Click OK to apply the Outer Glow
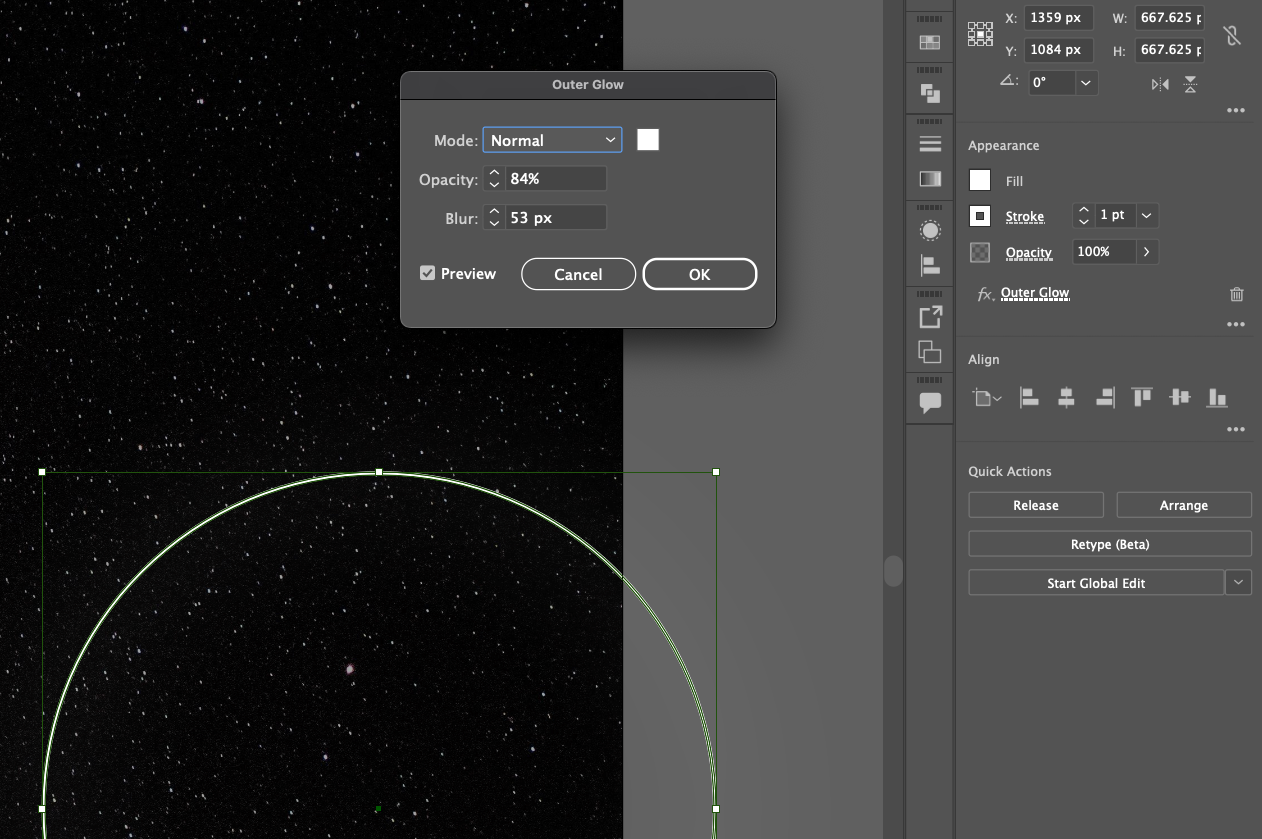Screen dimensions: 1262x839 click(699, 273)
